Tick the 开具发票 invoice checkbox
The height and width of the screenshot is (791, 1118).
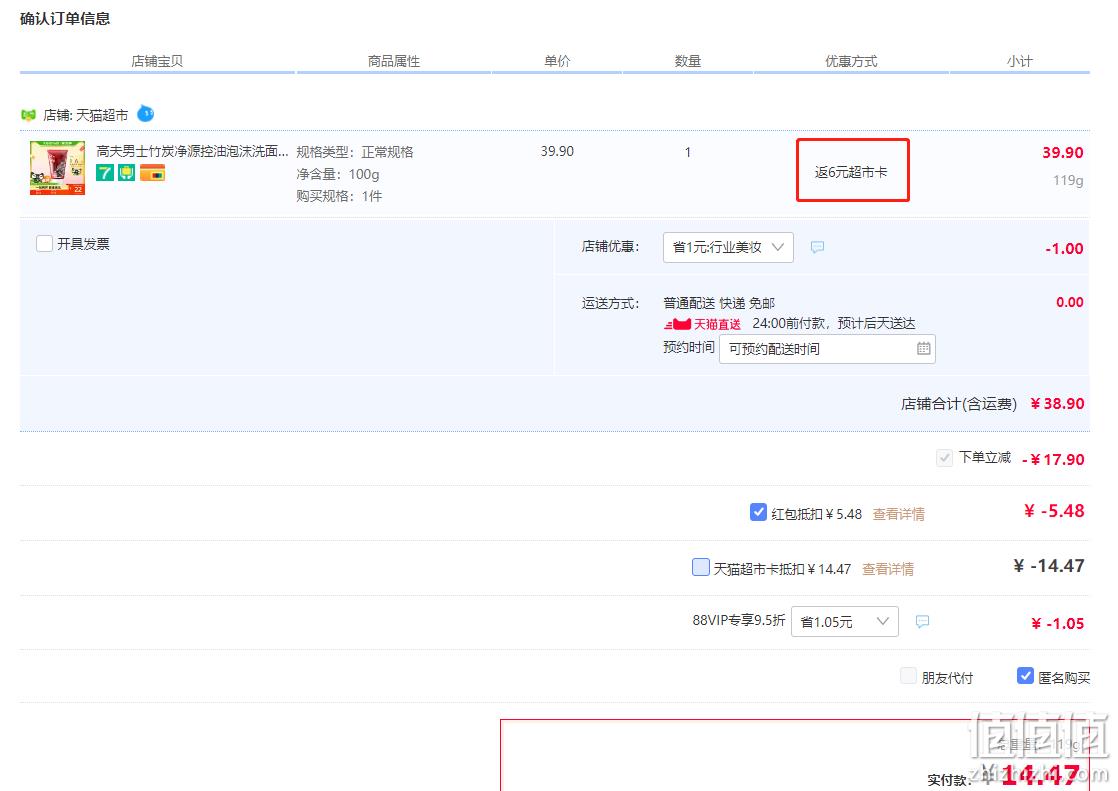(x=44, y=244)
